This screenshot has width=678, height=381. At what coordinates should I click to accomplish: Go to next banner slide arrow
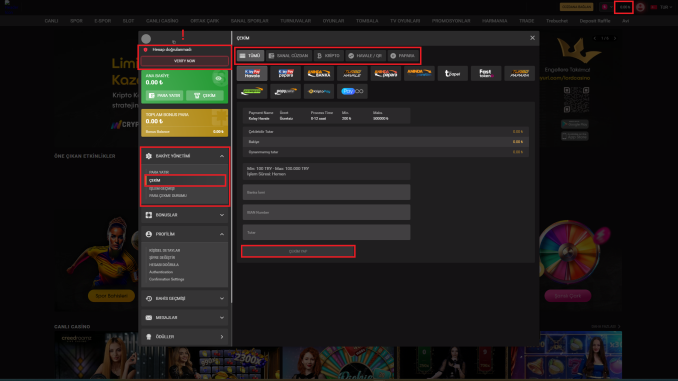pos(615,38)
